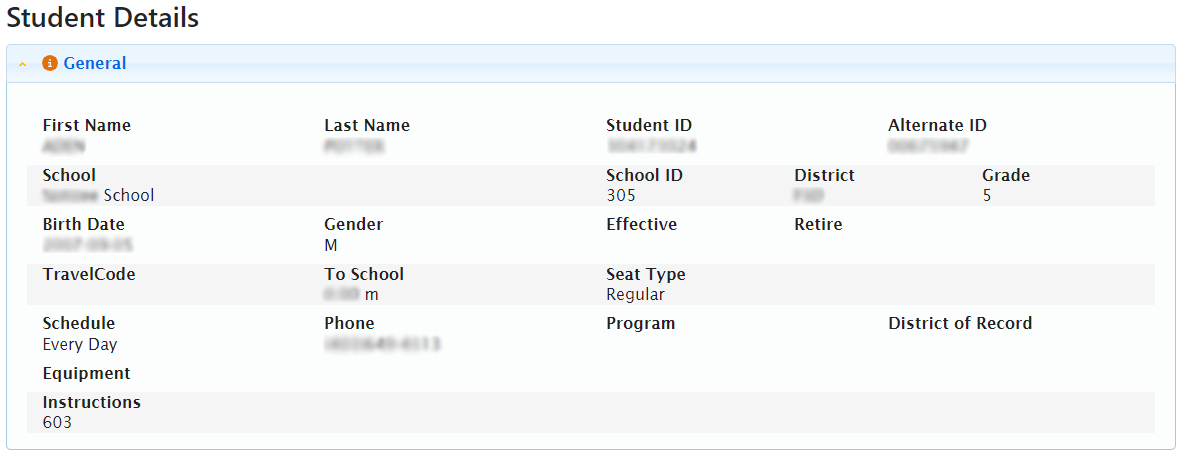Select the Grade value 5
The width and height of the screenshot is (1183, 457).
point(987,196)
